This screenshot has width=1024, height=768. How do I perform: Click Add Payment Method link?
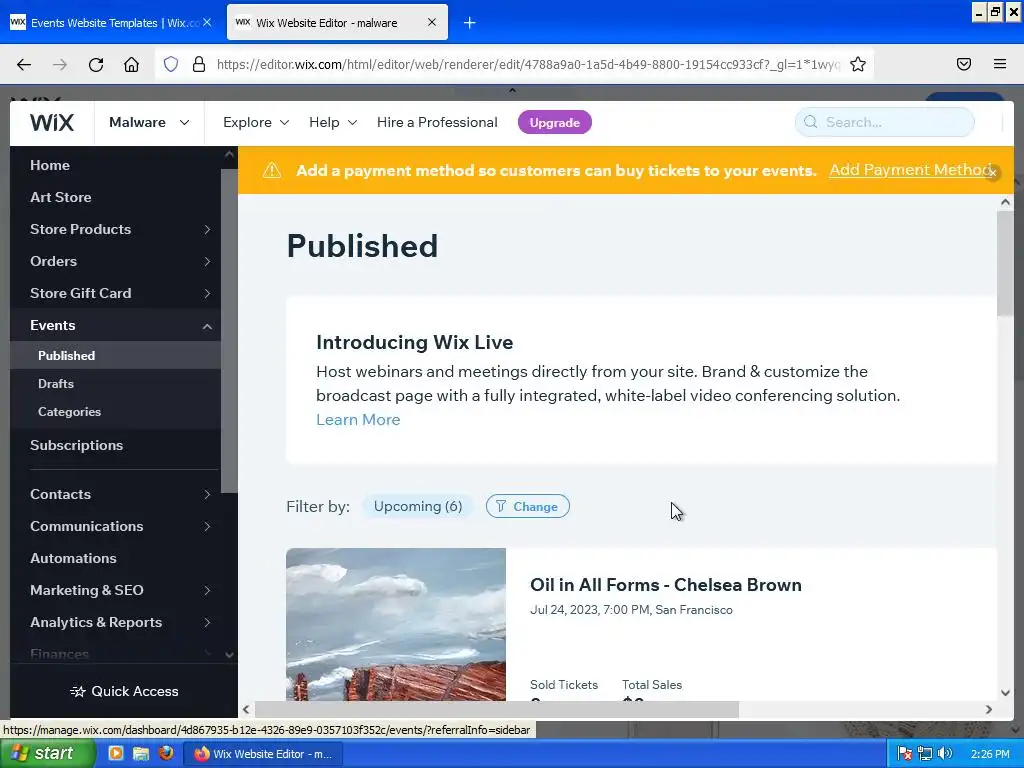[x=908, y=170]
